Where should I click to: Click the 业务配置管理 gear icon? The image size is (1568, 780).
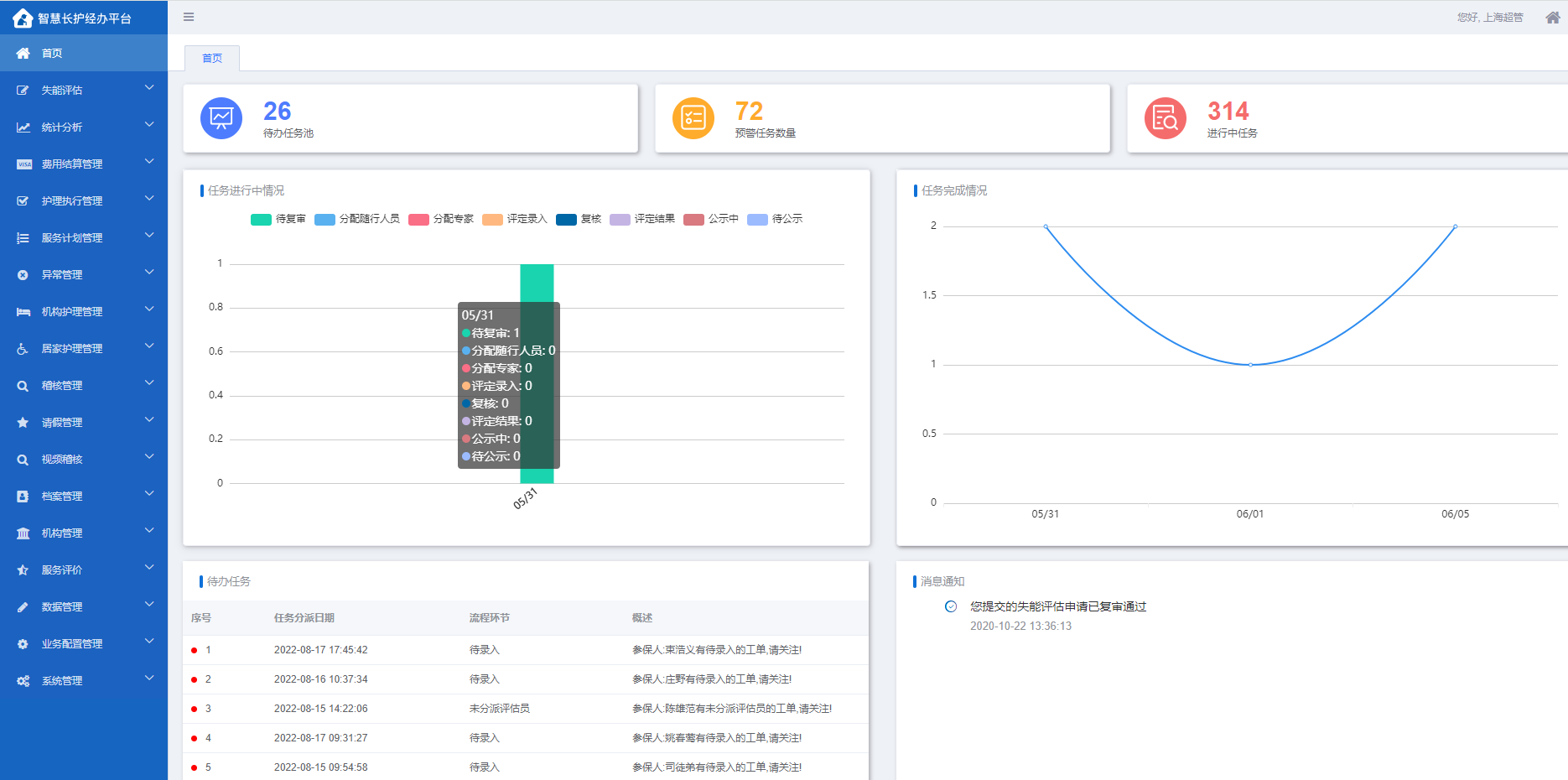point(23,643)
